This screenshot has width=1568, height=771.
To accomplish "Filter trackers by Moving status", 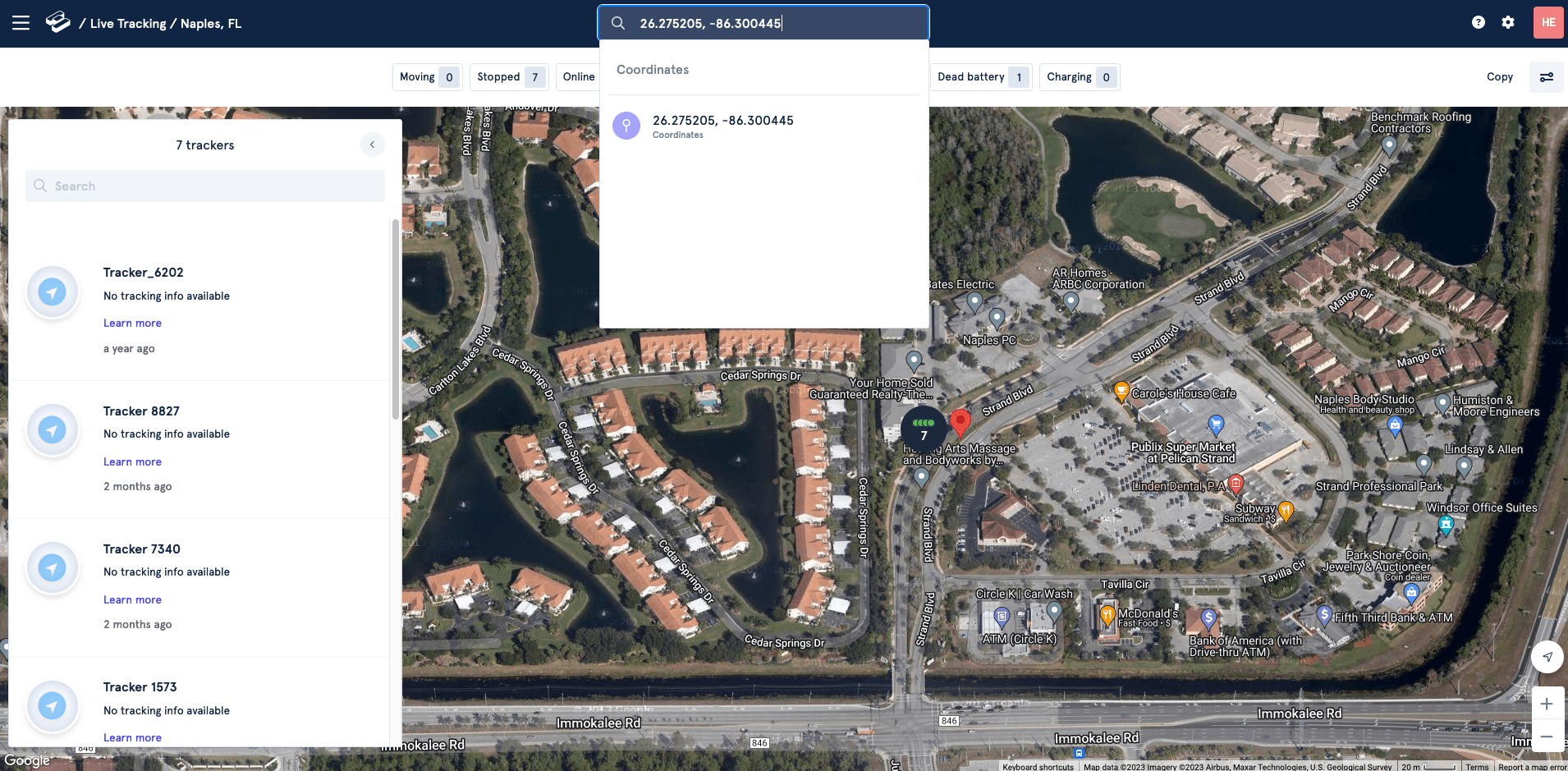I will pos(428,77).
